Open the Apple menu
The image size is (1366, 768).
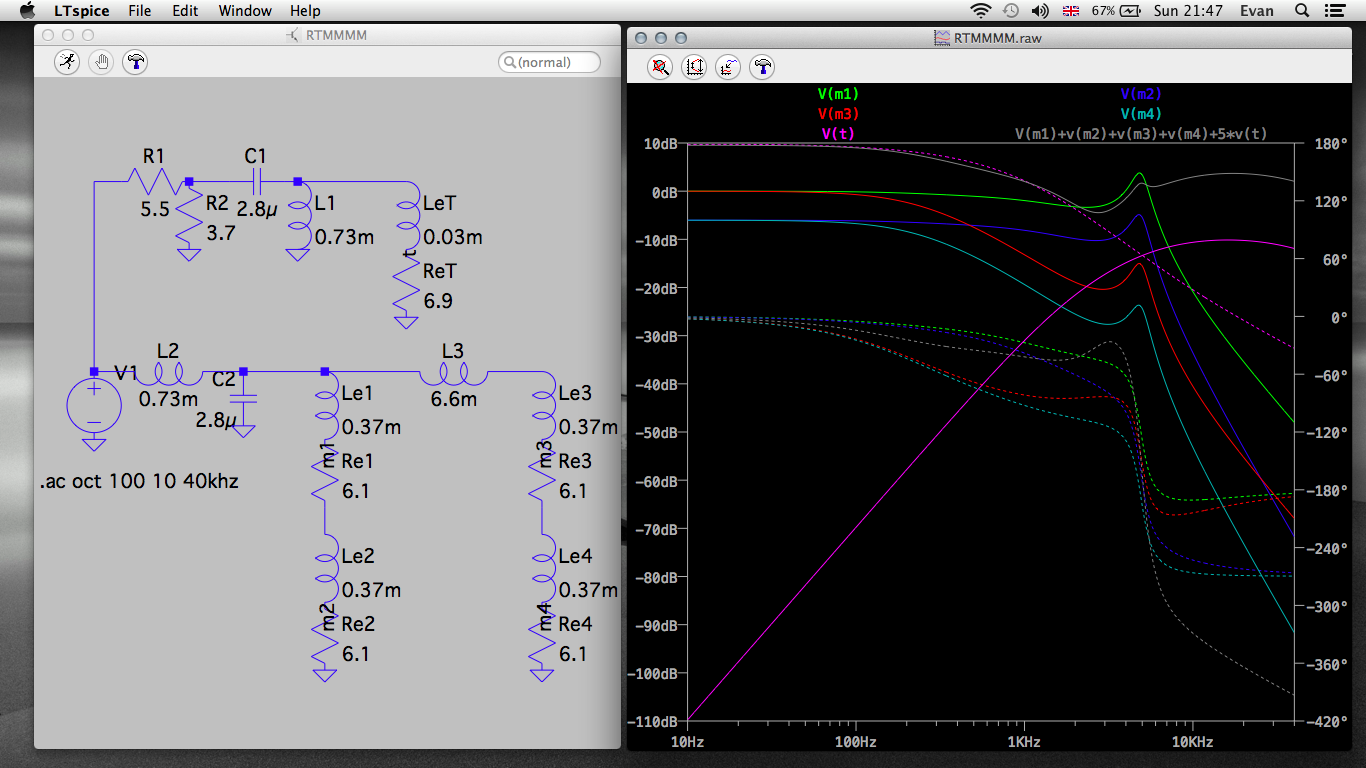27,11
